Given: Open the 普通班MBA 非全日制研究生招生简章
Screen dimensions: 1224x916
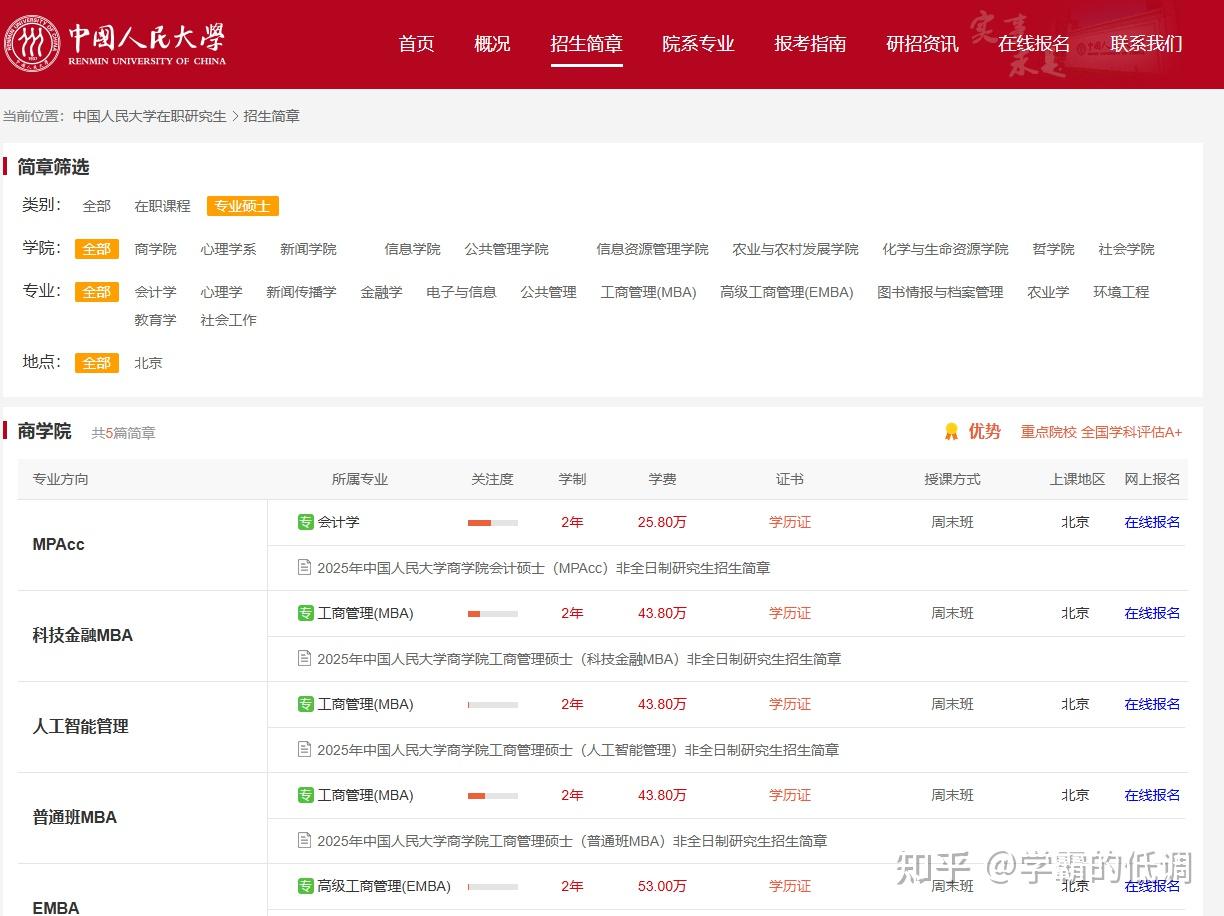Looking at the screenshot, I should tap(572, 841).
